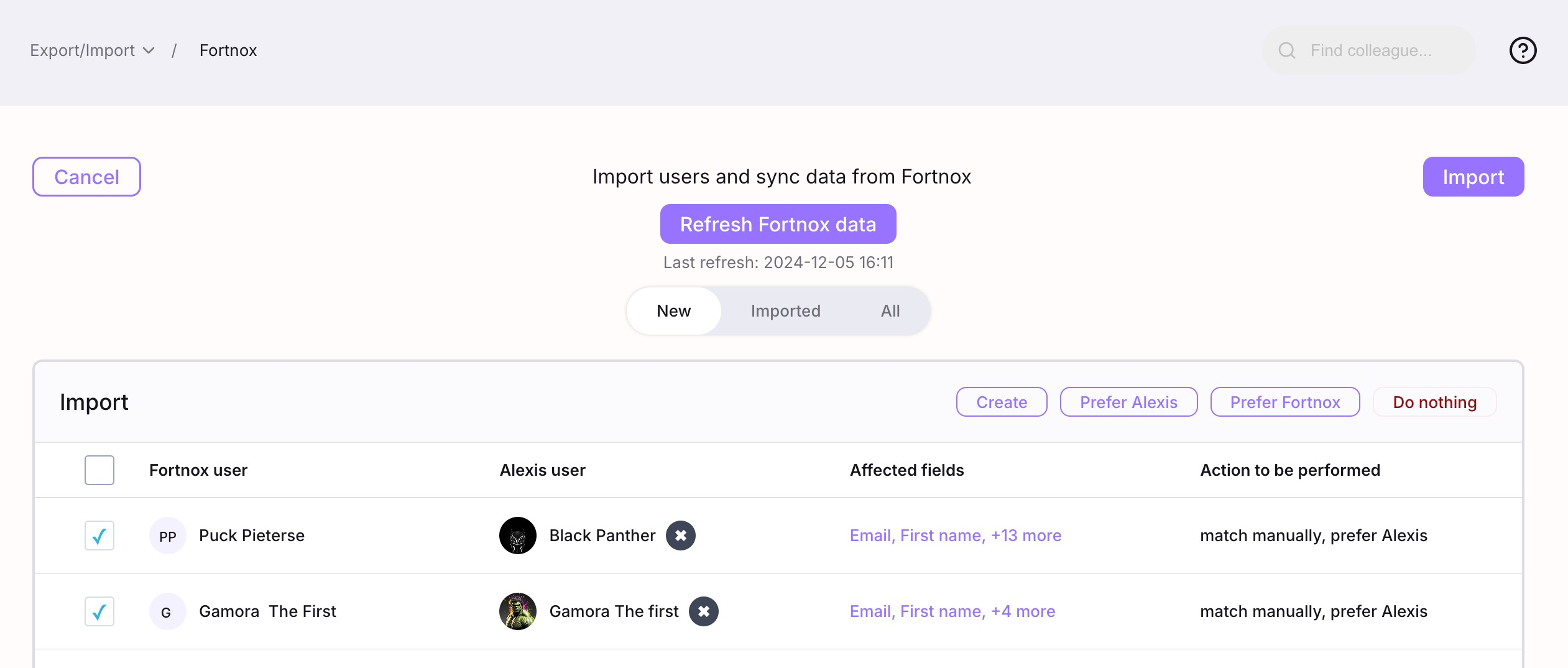
Task: Expand Email, First name, +13 more fields
Action: click(x=955, y=536)
